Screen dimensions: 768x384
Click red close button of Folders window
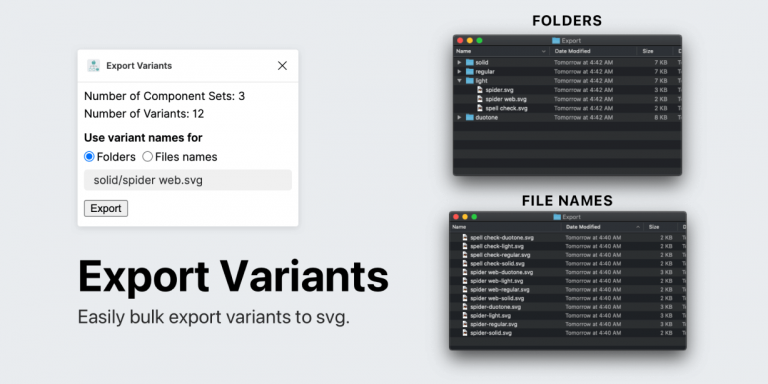[460, 41]
